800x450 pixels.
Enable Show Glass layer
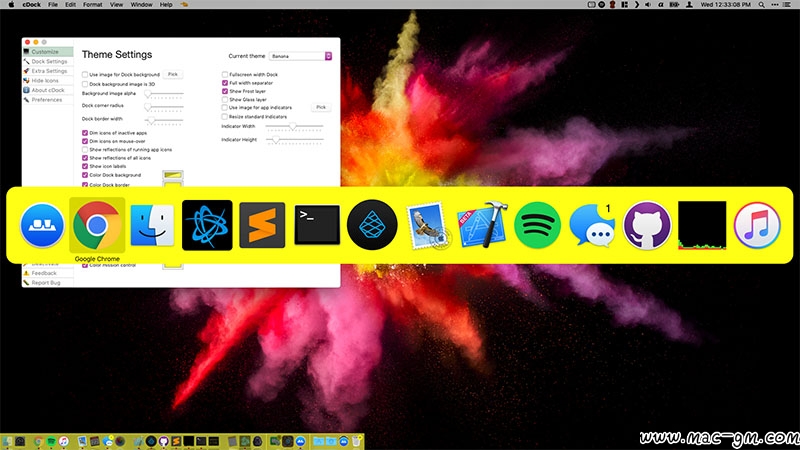(x=224, y=99)
